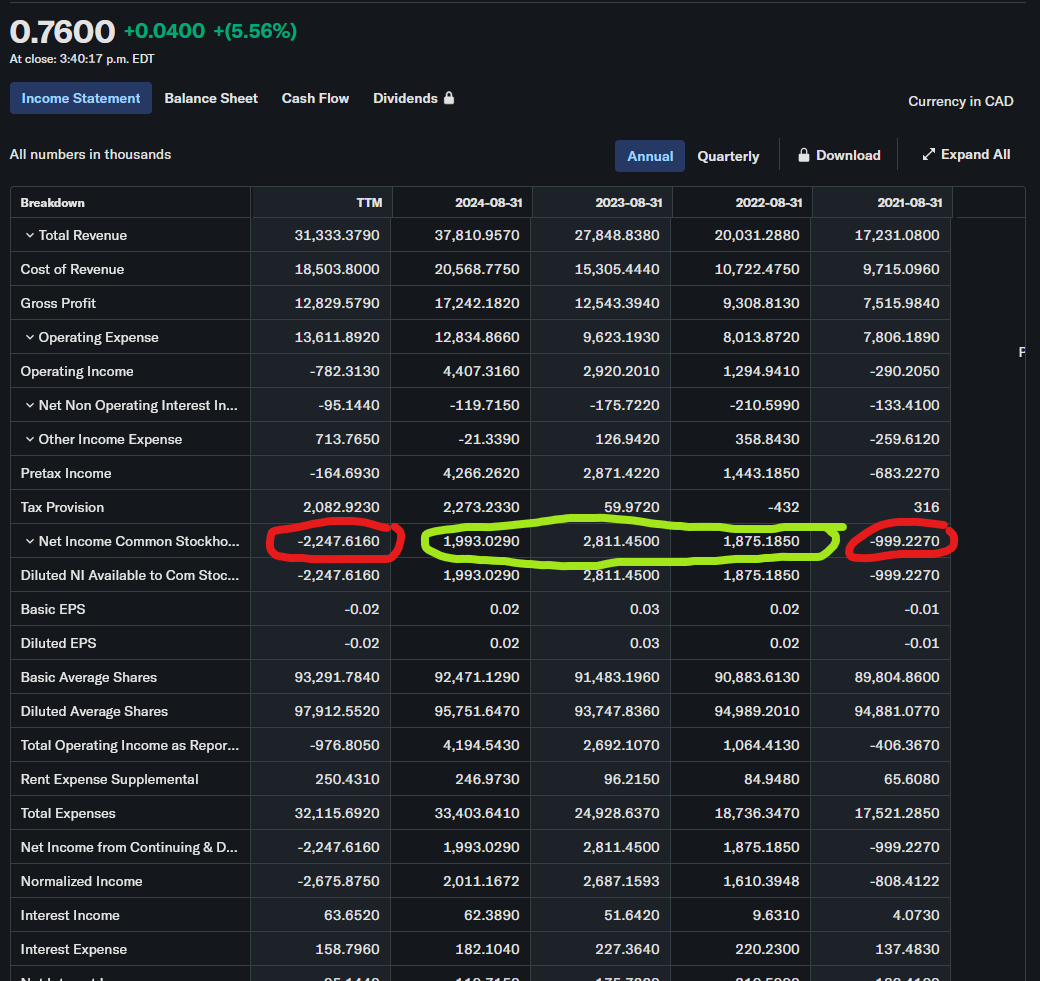1040x981 pixels.
Task: Click the 2021-08-31 column header
Action: pos(909,203)
